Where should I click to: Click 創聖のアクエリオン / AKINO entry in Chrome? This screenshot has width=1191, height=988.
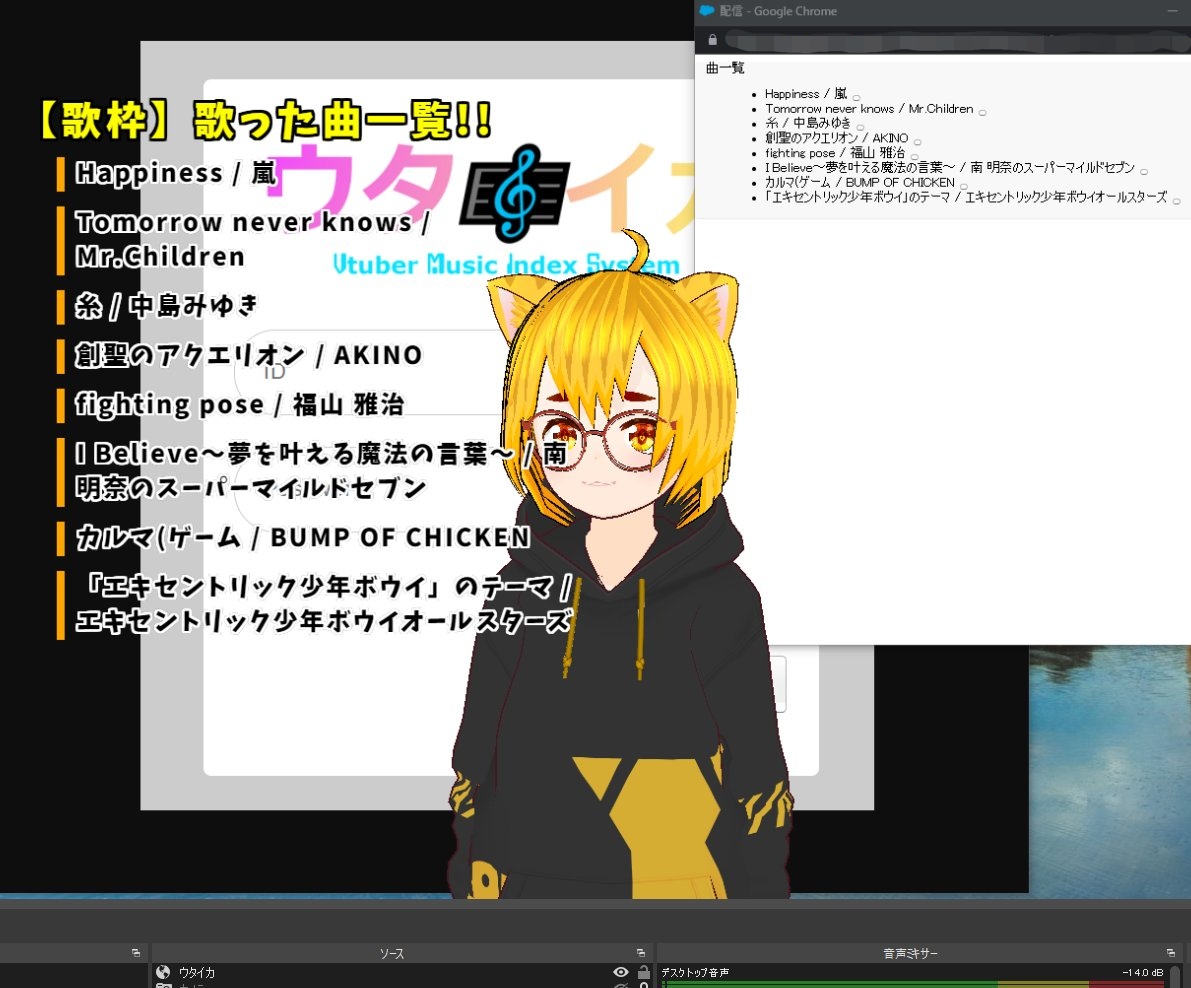point(836,137)
